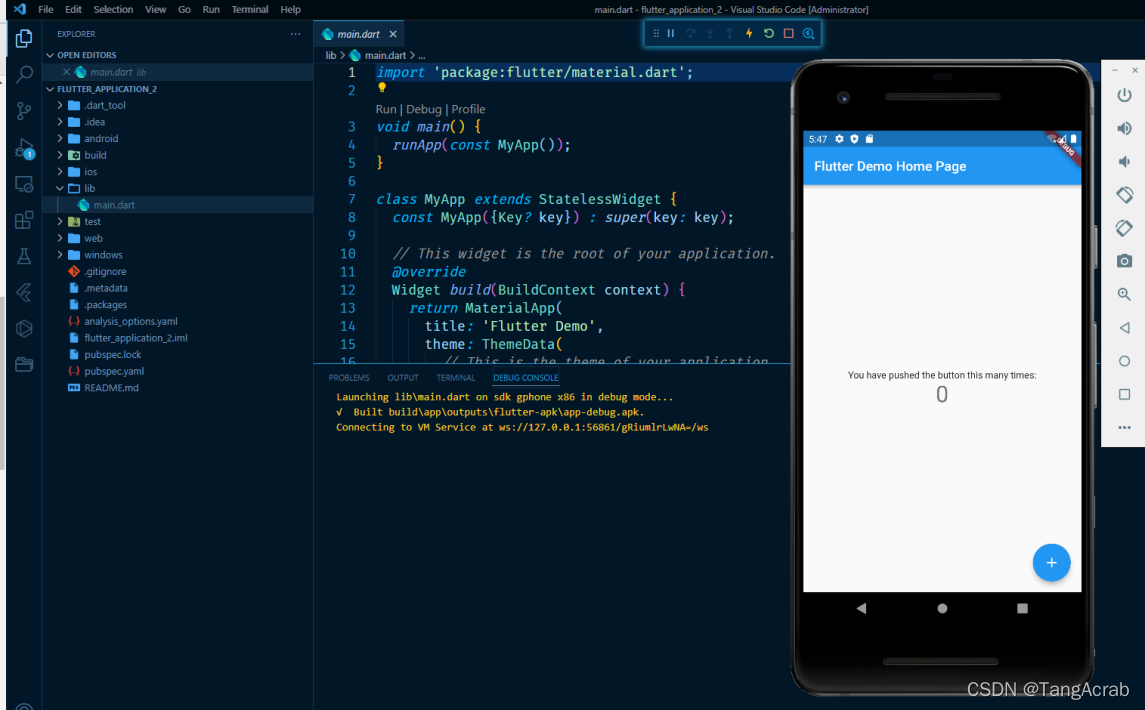Click emulator volume down button

[x=1124, y=161]
